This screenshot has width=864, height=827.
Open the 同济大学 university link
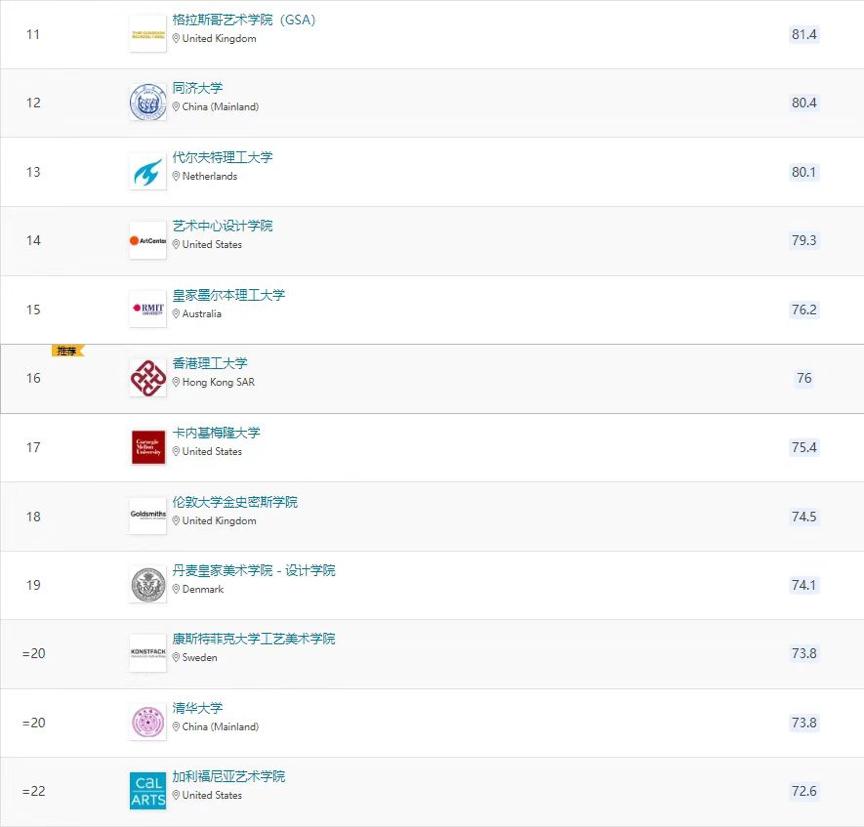pyautogui.click(x=198, y=89)
